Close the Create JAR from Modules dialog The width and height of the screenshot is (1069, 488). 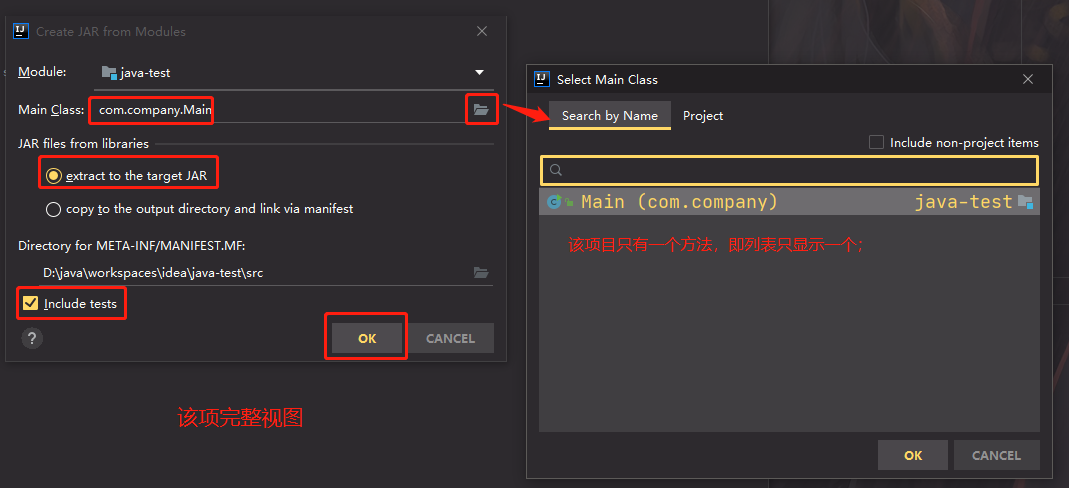482,31
